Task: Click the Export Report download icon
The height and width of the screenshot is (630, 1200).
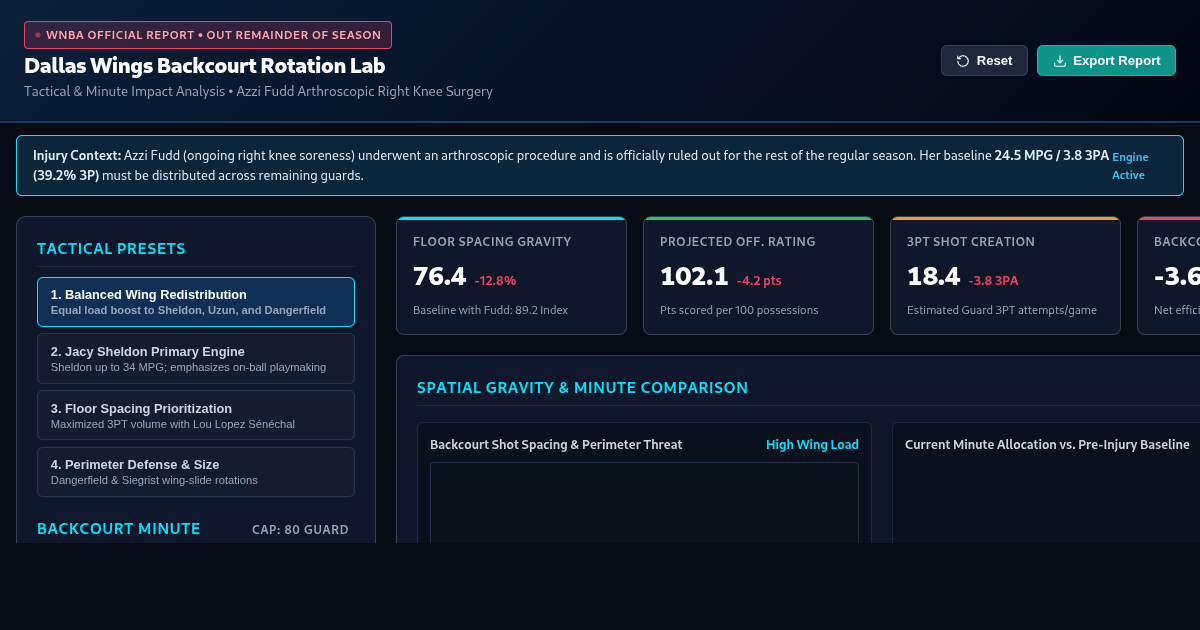Action: tap(1060, 61)
